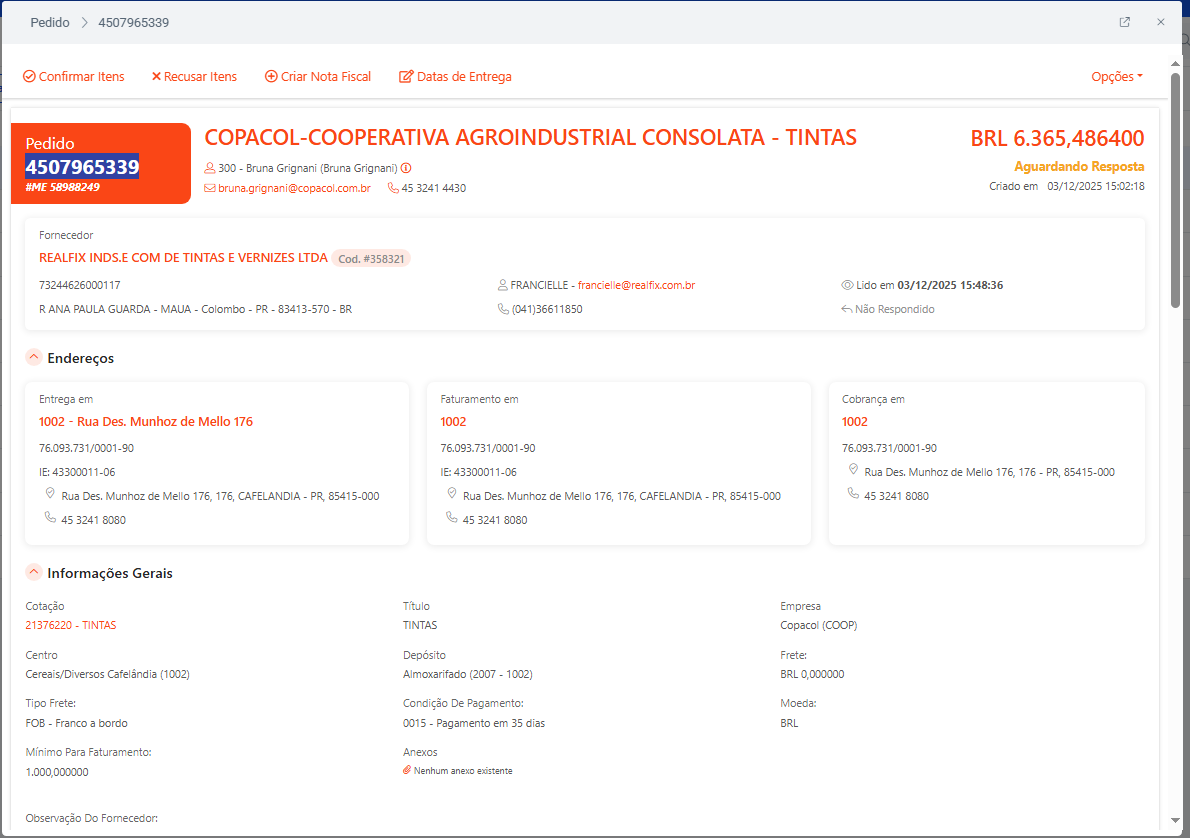Image resolution: width=1190 pixels, height=838 pixels.
Task: Click the Criar Nota Fiscal plus icon
Action: coord(271,77)
